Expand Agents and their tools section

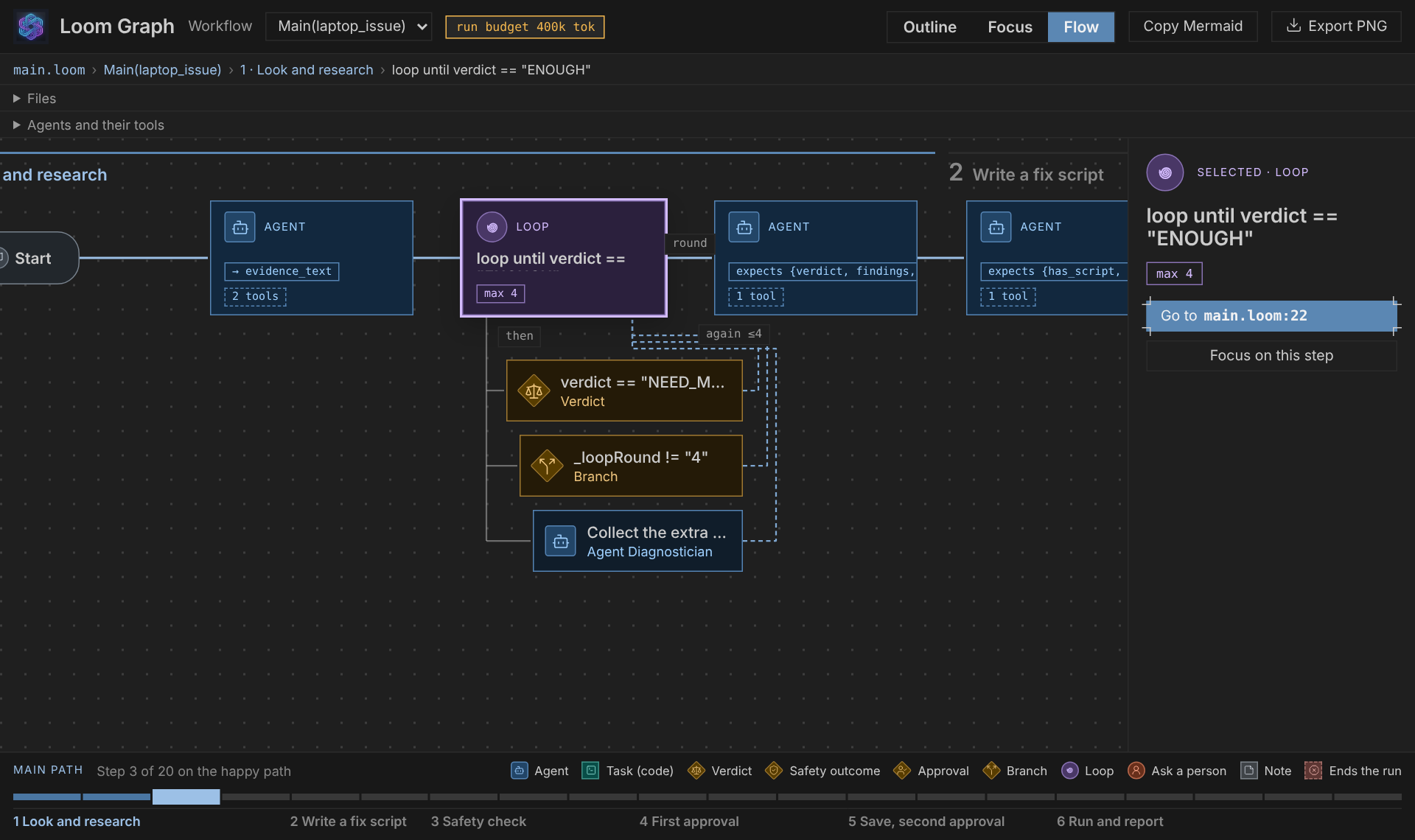pyautogui.click(x=88, y=125)
